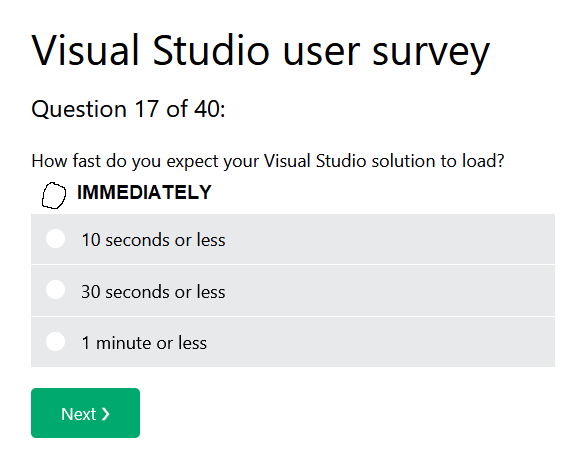
Task: Click the solution load speed question text
Action: pyautogui.click(x=268, y=161)
